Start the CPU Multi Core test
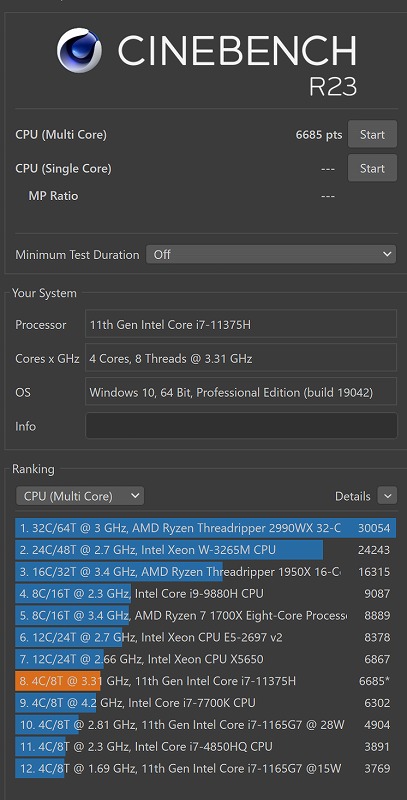Image resolution: width=407 pixels, height=800 pixels. click(372, 135)
